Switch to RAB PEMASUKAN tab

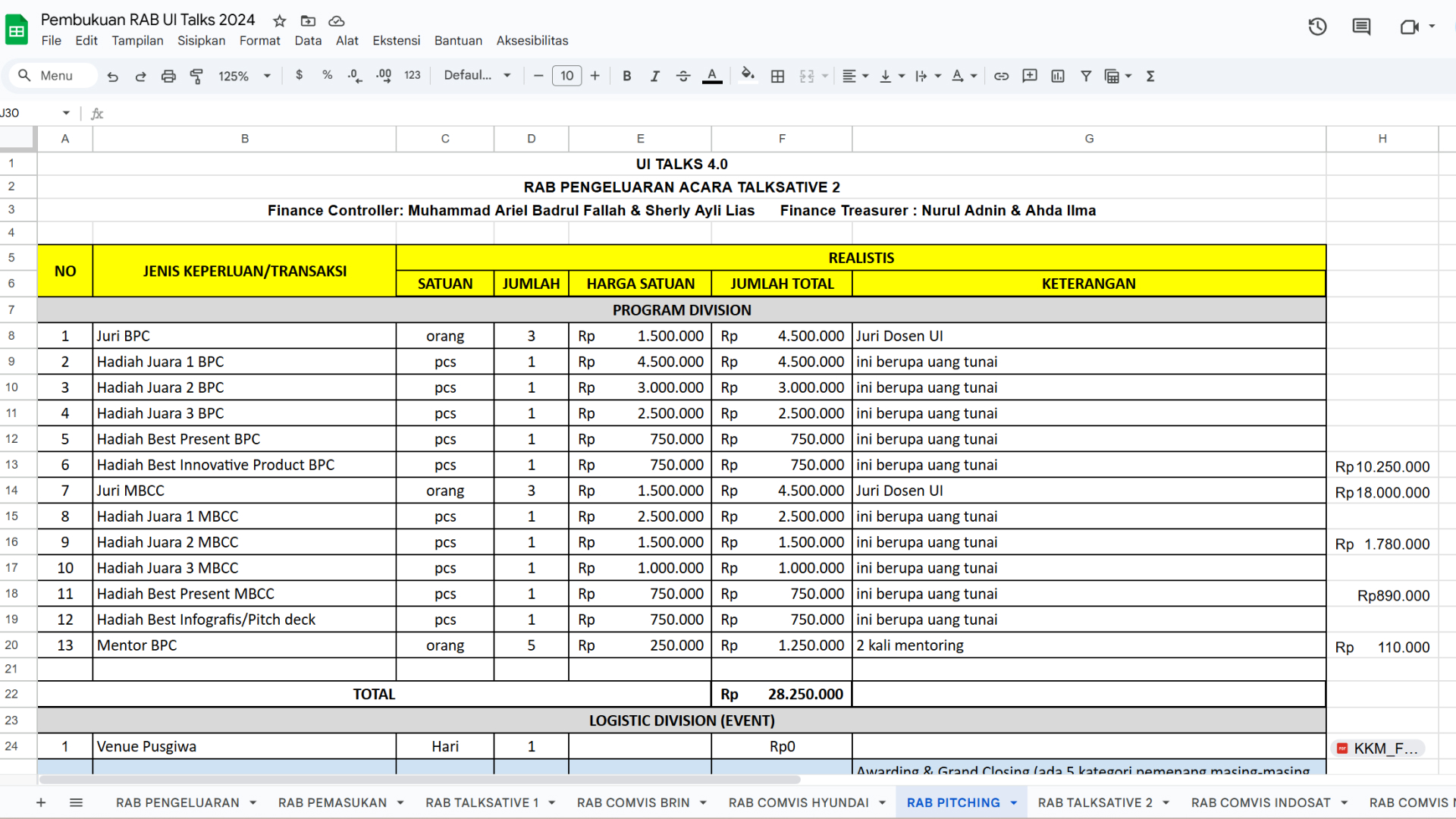point(332,802)
